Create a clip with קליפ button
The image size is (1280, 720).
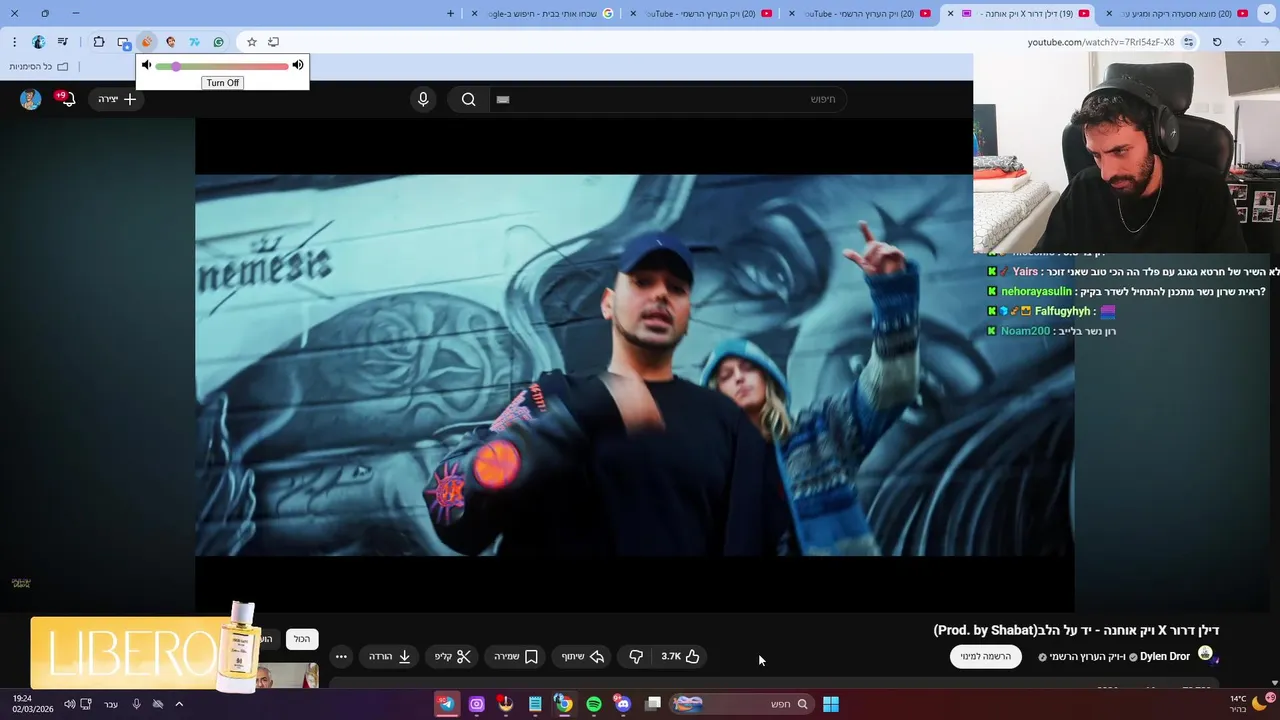coord(452,657)
